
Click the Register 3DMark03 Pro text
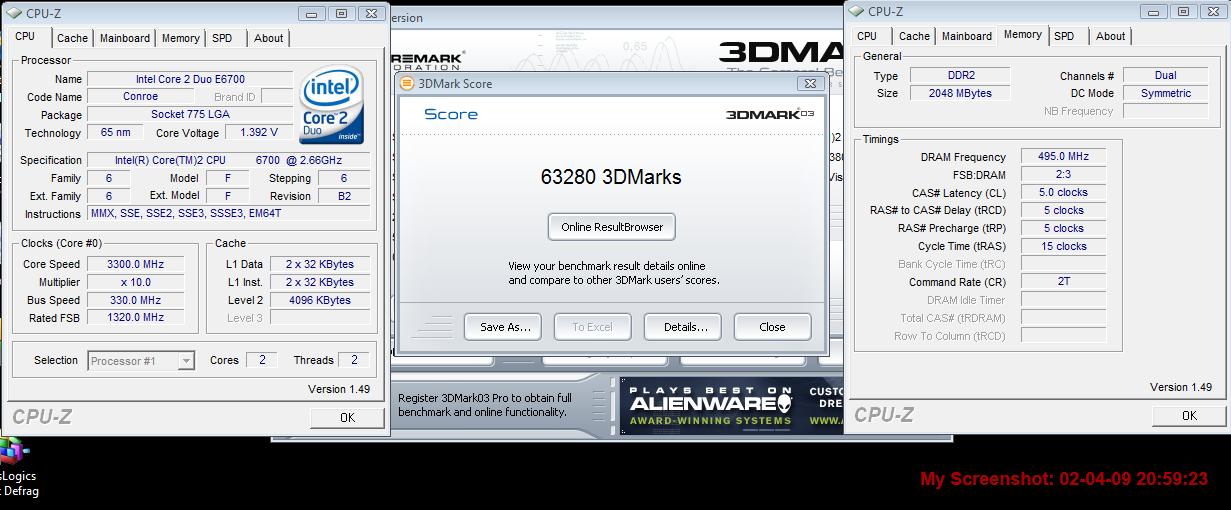[485, 404]
